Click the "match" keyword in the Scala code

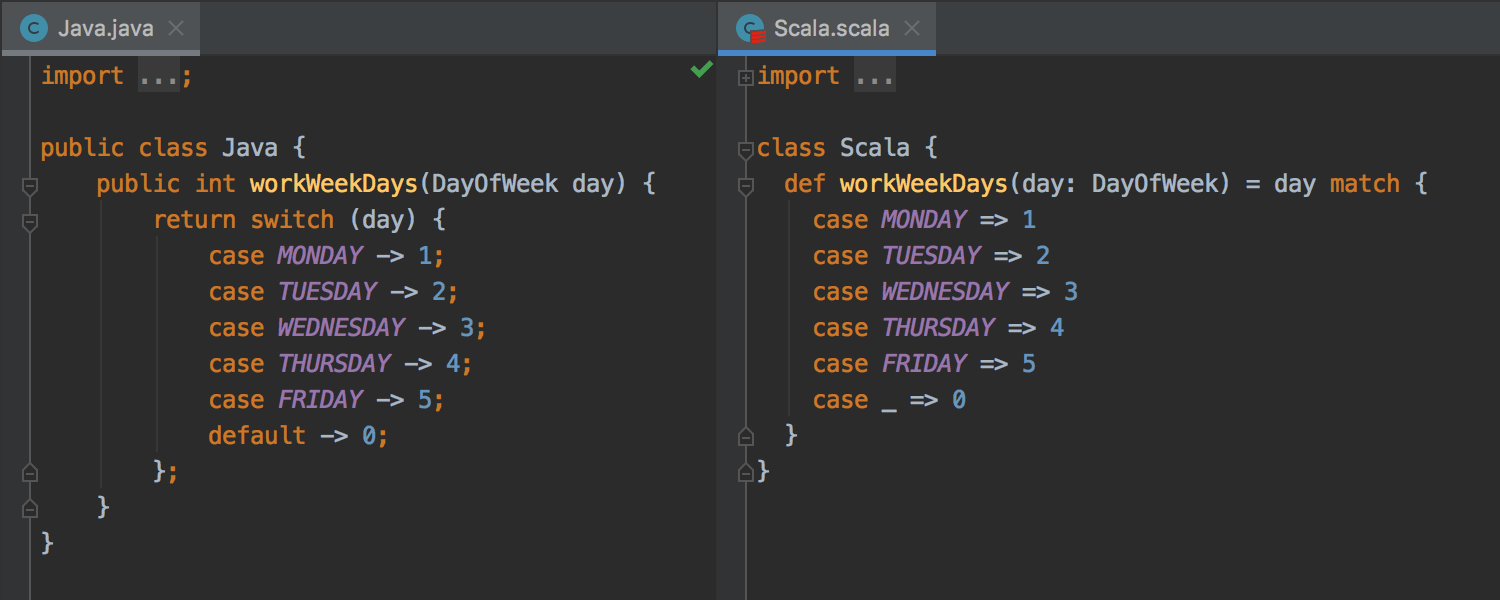coord(1364,184)
